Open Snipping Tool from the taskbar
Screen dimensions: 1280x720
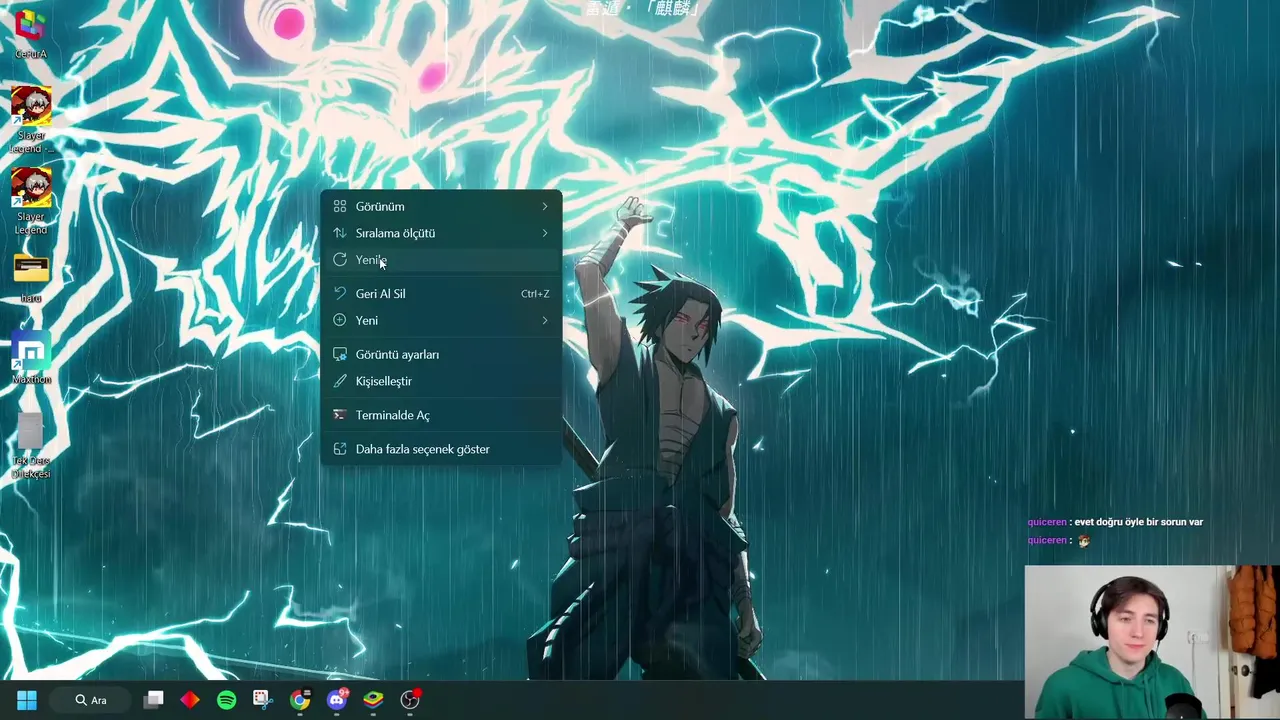coord(263,700)
